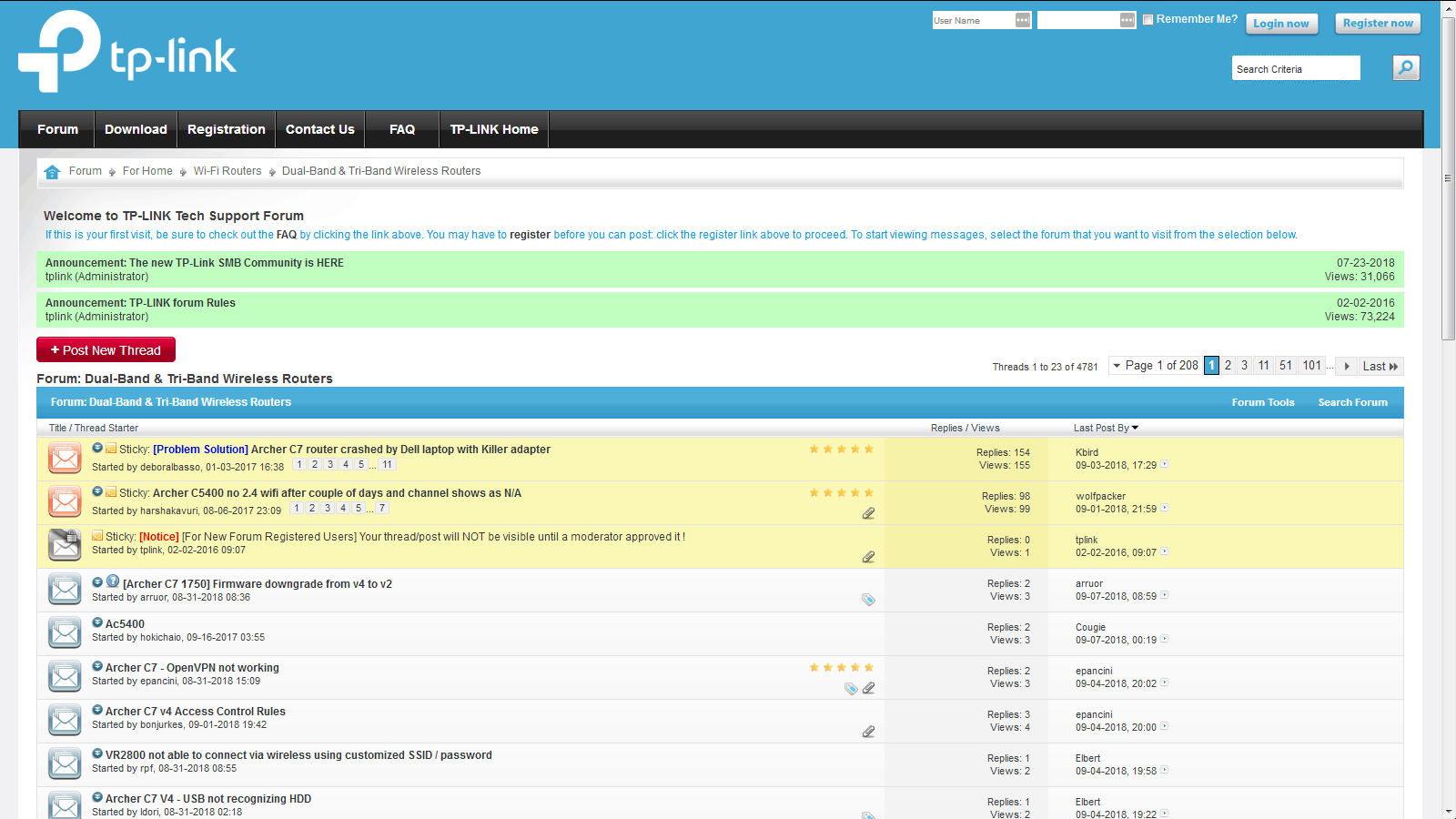Click the register link in welcome text
Image resolution: width=1456 pixels, height=819 pixels.
(x=530, y=235)
